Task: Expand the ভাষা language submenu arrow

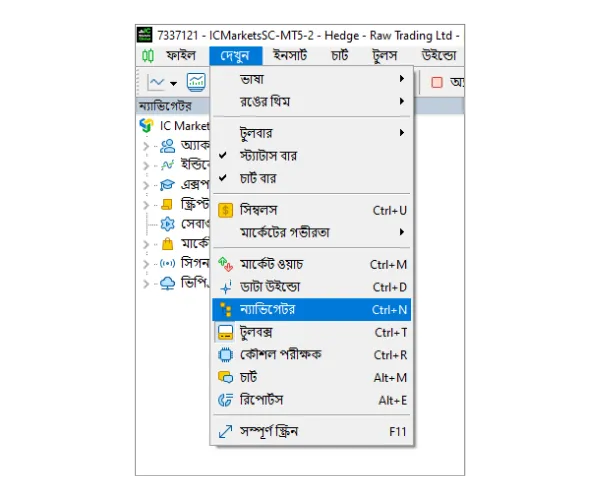Action: [x=401, y=78]
